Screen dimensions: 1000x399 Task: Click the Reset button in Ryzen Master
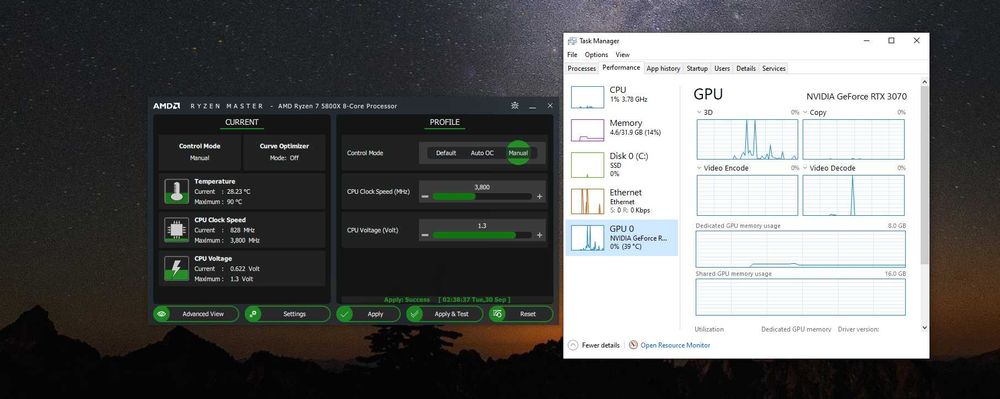(x=521, y=314)
